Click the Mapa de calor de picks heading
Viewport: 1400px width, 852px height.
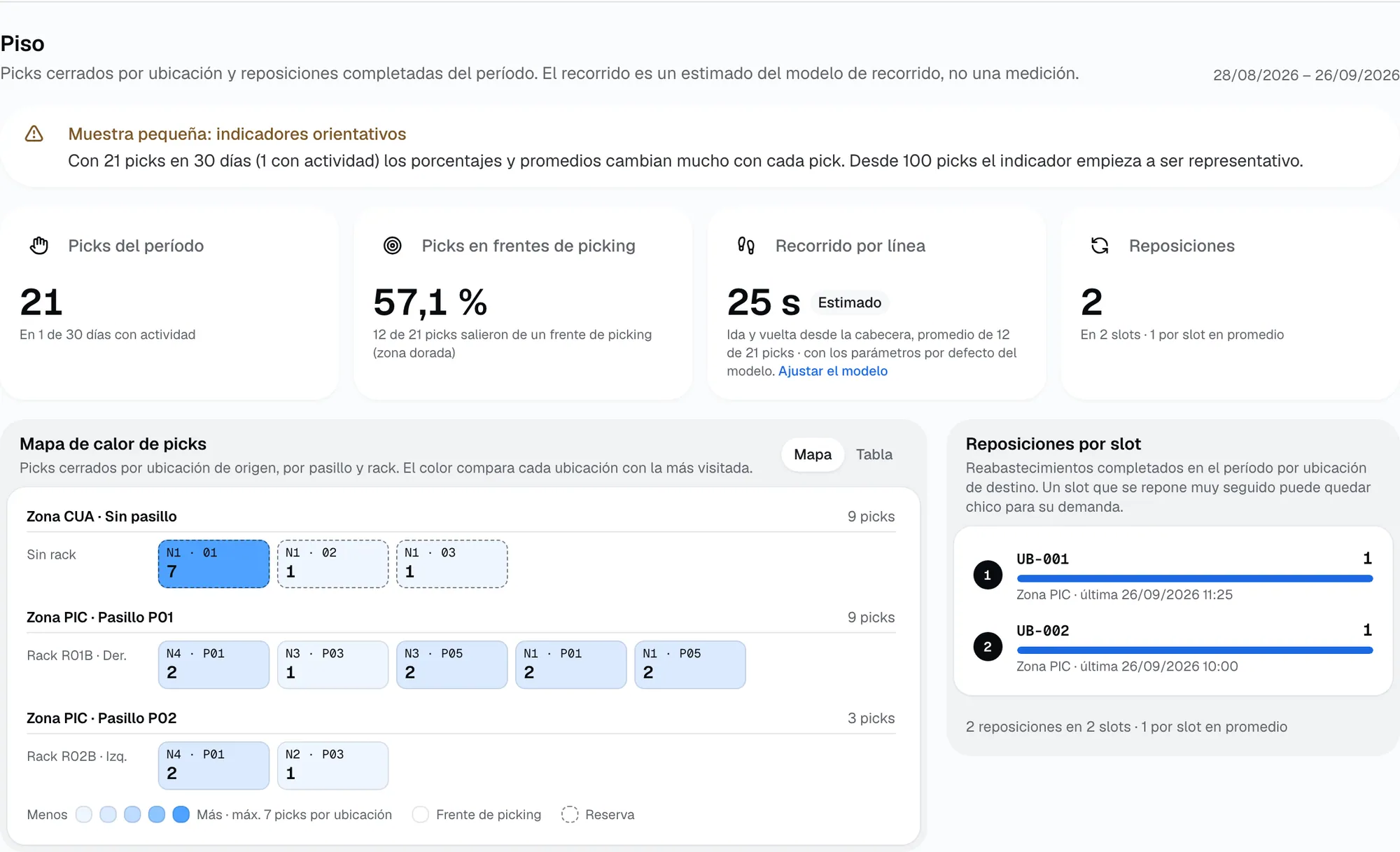click(113, 444)
